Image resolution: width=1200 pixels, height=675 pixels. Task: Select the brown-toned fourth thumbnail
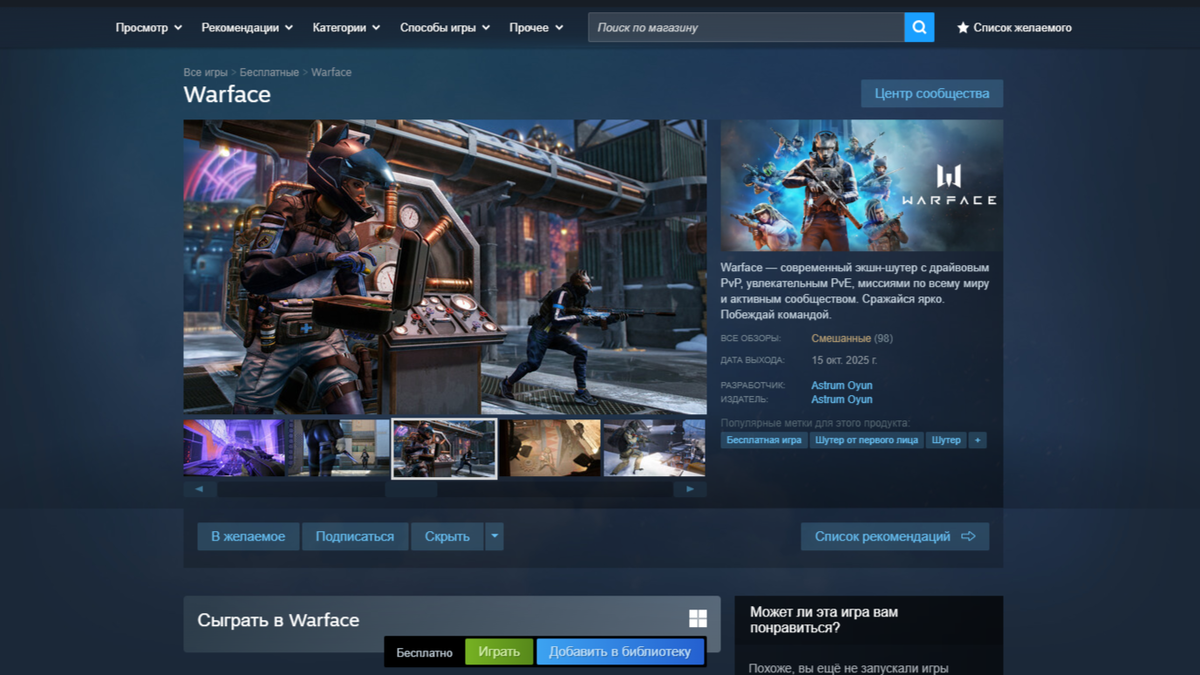coord(550,448)
